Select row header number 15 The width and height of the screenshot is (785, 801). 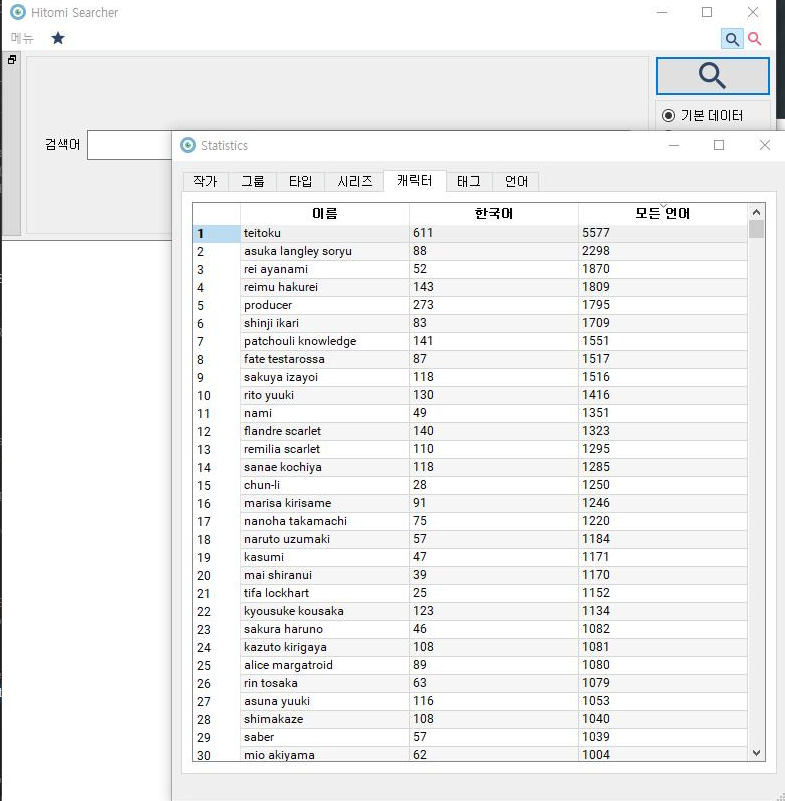[217, 485]
